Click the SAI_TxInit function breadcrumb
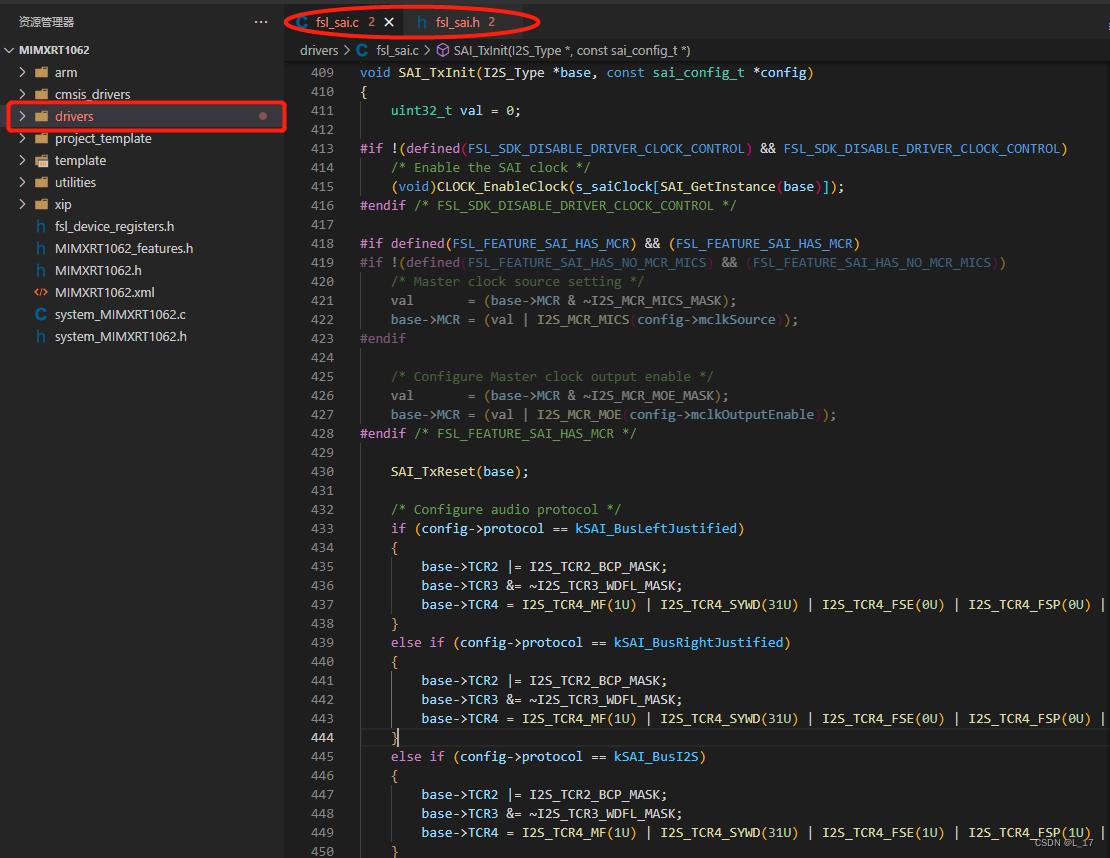Screen dimensions: 1110x858 click(572, 50)
